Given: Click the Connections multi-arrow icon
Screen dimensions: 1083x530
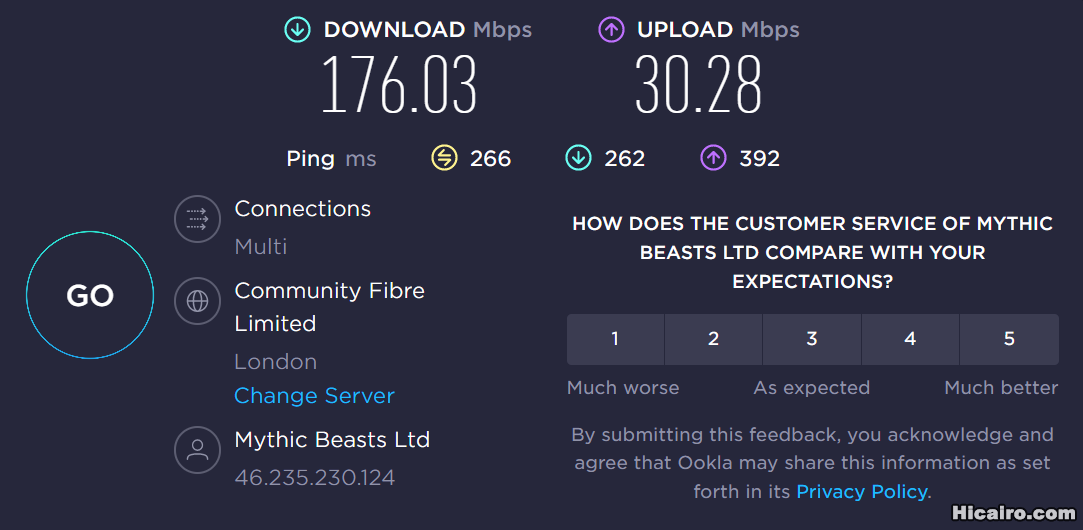Looking at the screenshot, I should coord(197,219).
